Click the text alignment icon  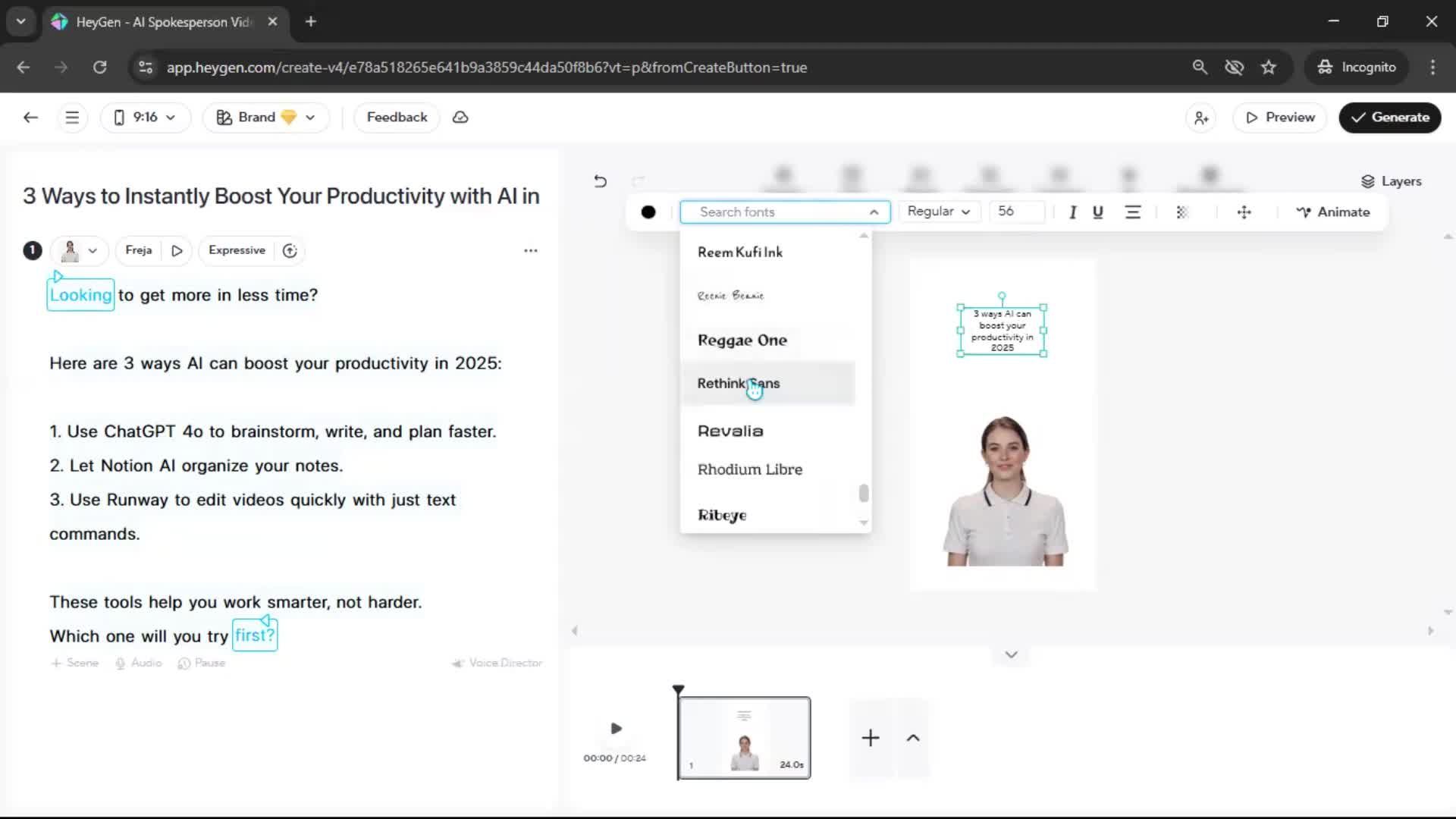coord(1132,212)
